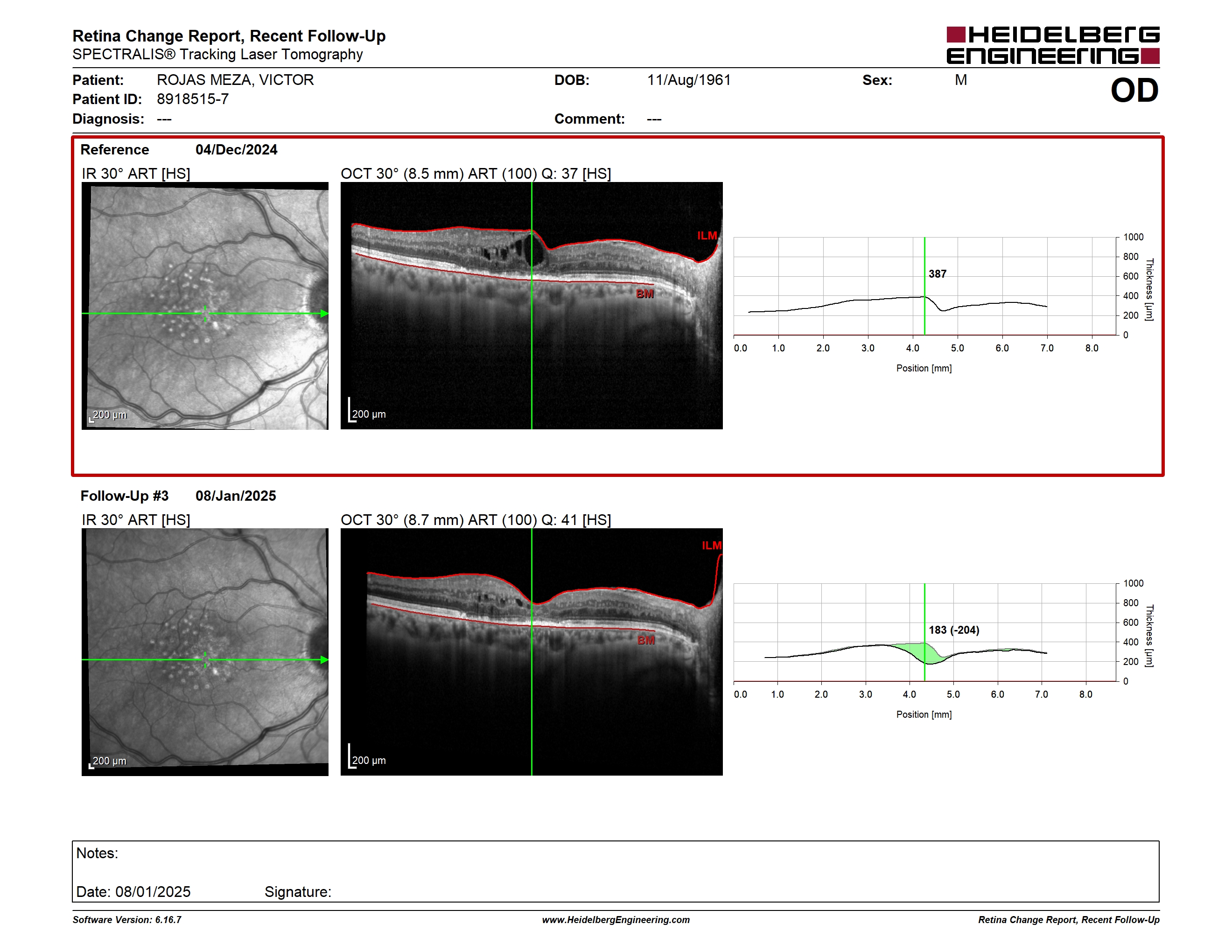Click Software Version: 6.16.7 text
The height and width of the screenshot is (952, 1232).
click(127, 920)
